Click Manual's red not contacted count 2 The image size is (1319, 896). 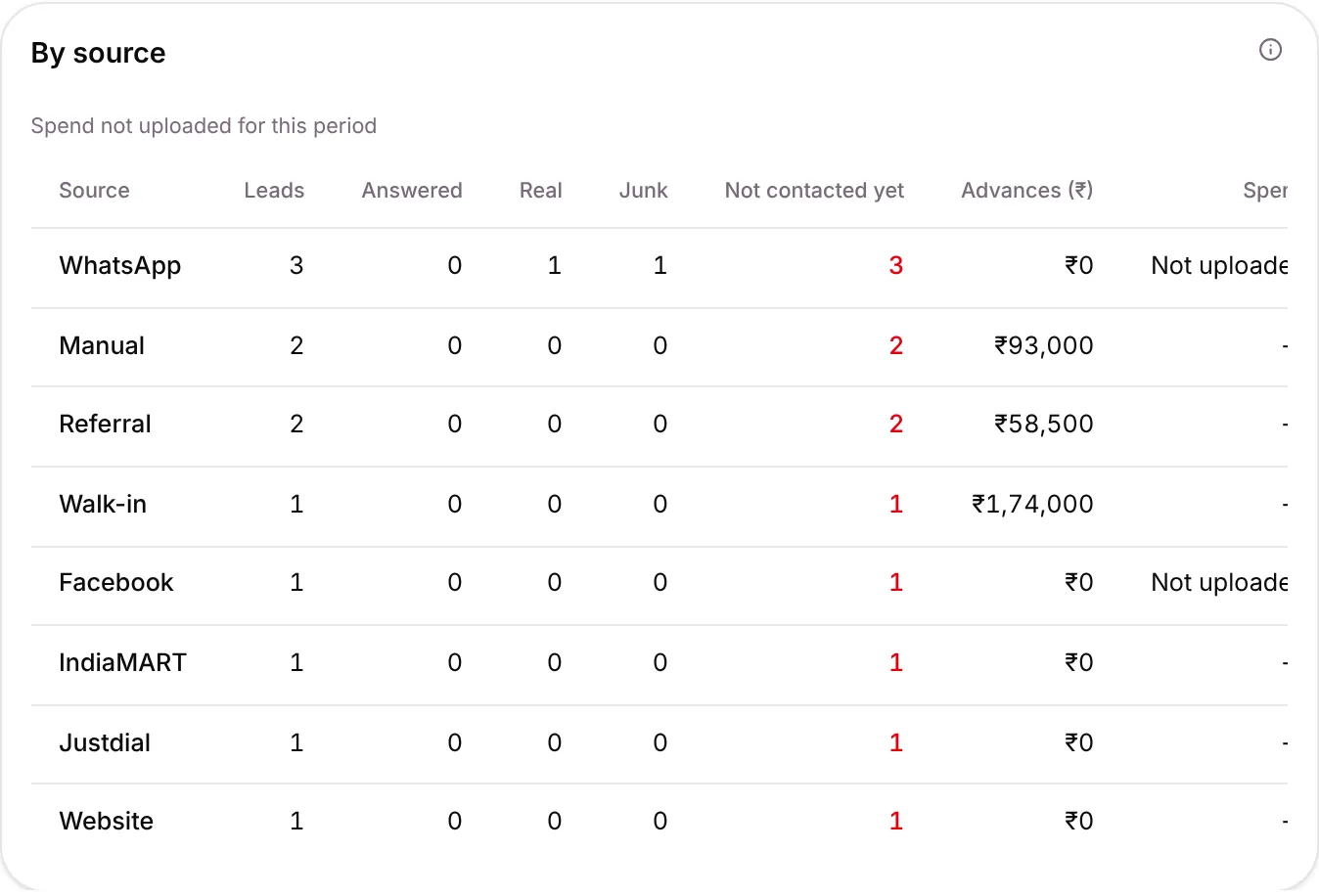895,345
